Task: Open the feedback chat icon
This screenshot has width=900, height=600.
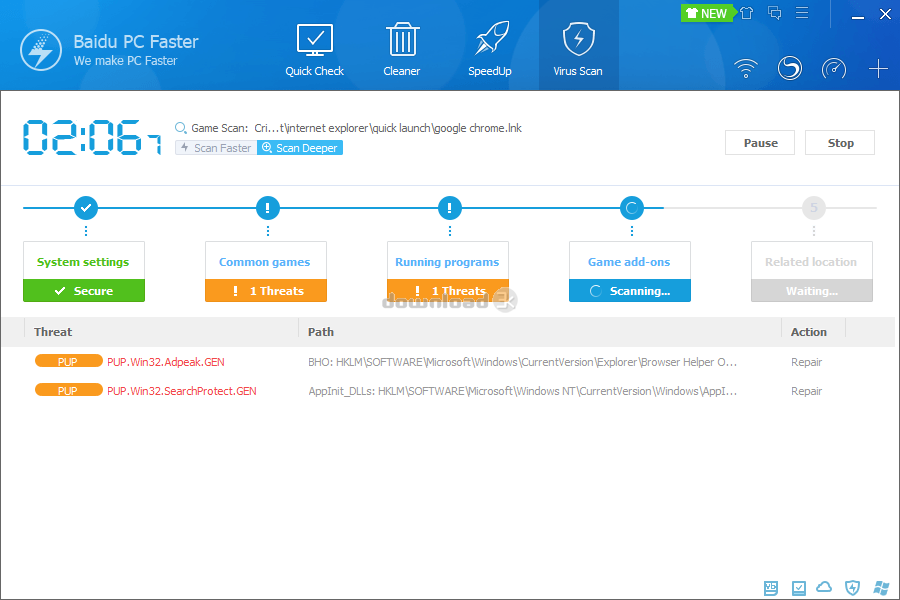Action: click(773, 13)
